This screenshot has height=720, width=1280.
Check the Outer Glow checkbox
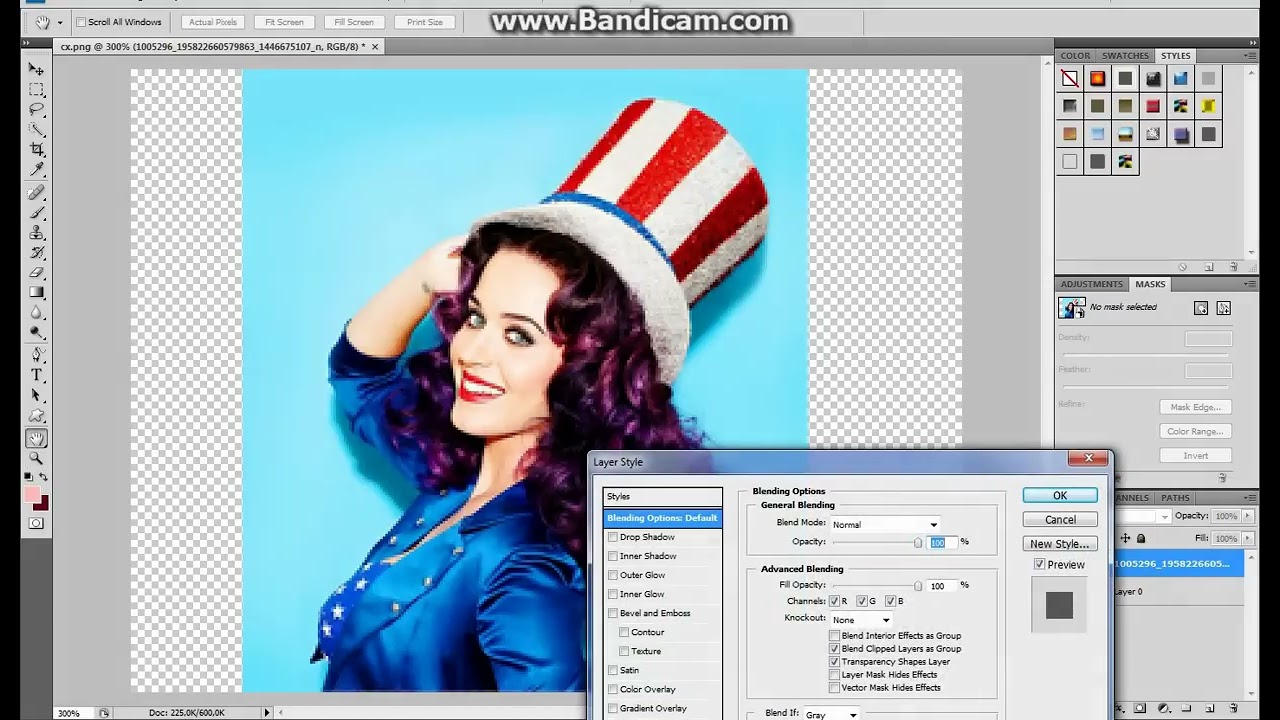pyautogui.click(x=613, y=575)
